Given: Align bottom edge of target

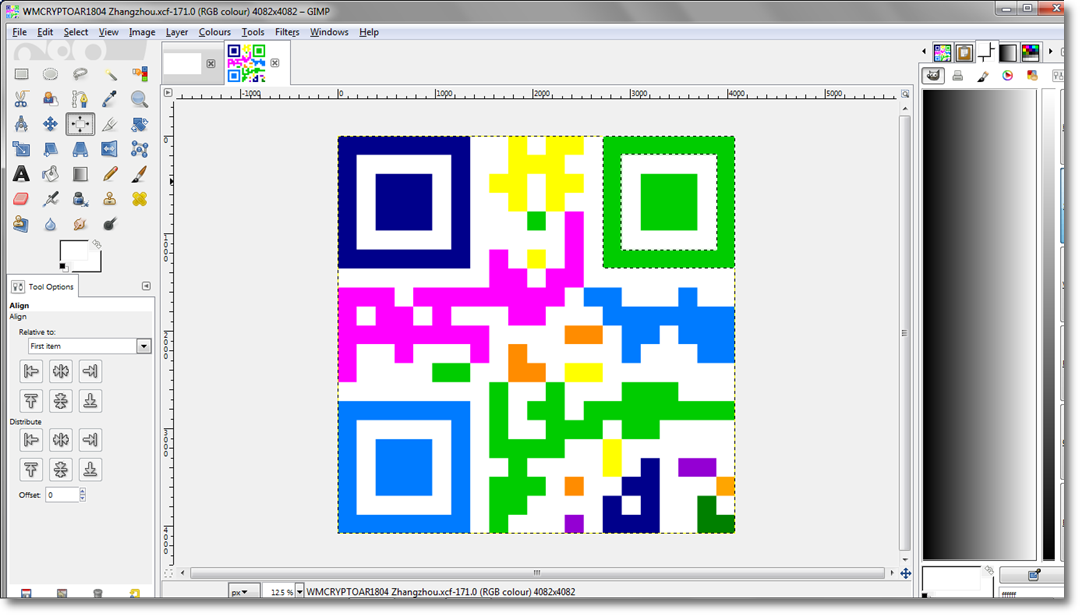Looking at the screenshot, I should [90, 401].
